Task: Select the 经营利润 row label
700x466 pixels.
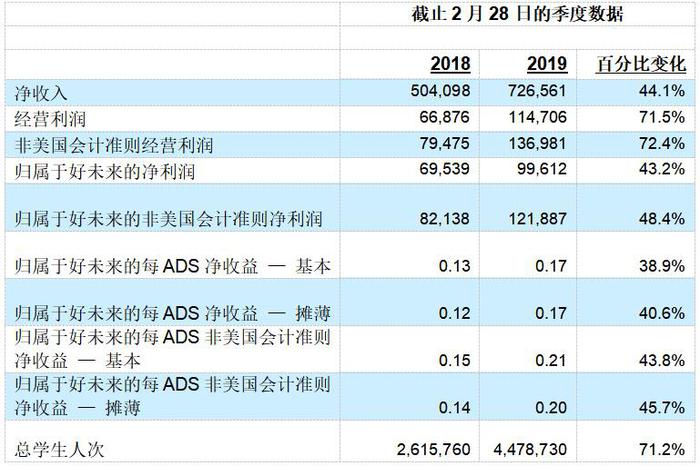Action: pyautogui.click(x=50, y=119)
